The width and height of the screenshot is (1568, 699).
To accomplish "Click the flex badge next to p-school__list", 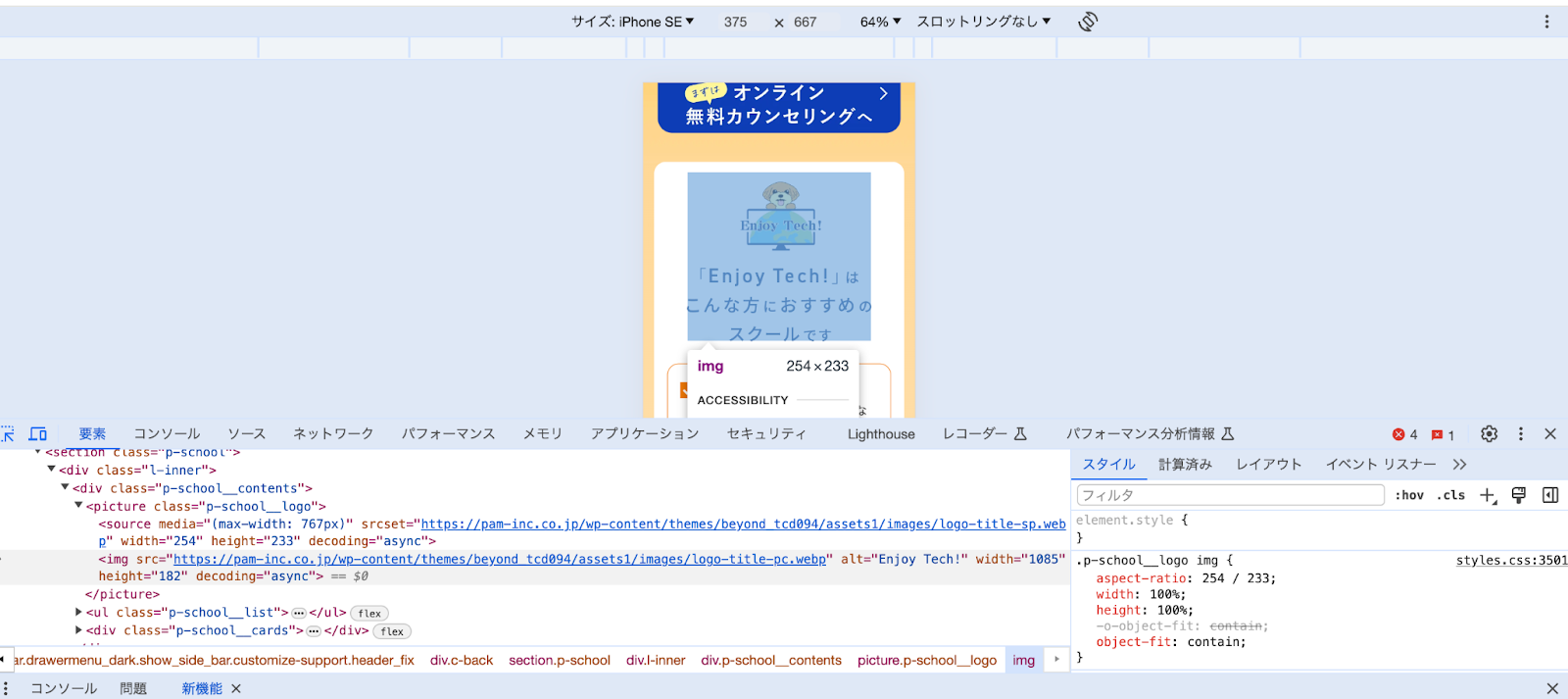I will 369,613.
